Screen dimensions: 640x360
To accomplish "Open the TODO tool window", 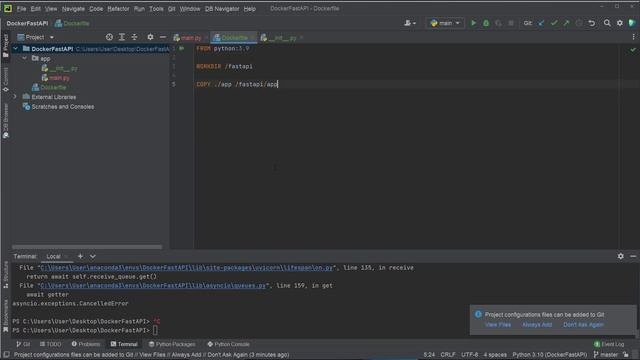I will [x=51, y=344].
